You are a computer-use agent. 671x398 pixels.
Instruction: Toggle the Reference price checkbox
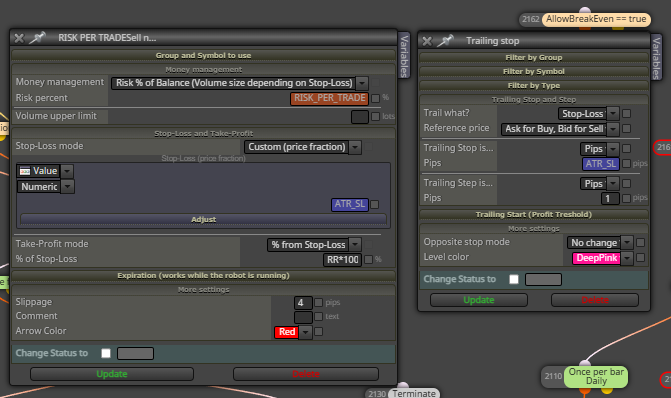click(626, 128)
